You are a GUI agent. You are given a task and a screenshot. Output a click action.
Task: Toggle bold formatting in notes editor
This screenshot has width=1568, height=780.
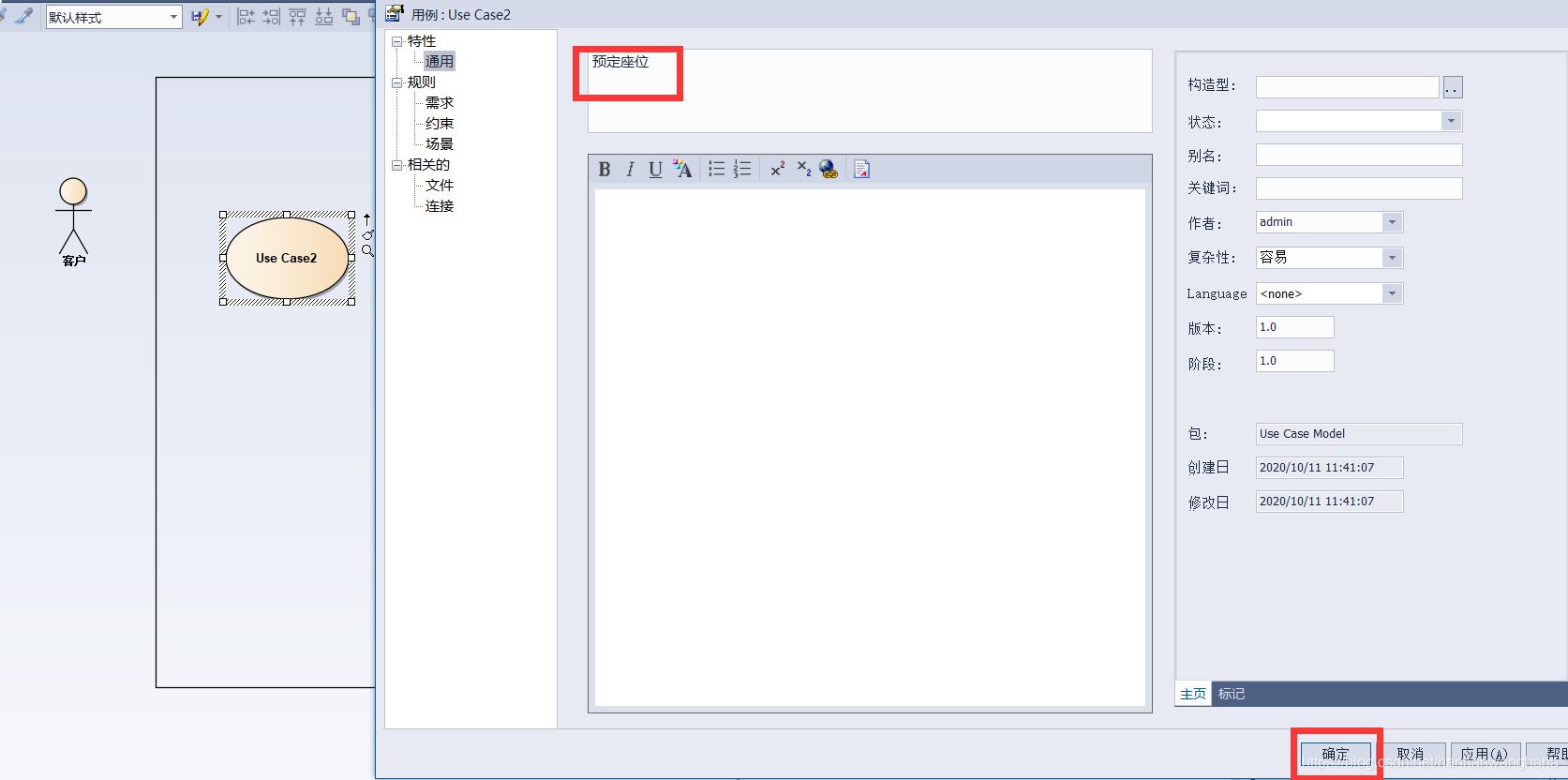[605, 169]
